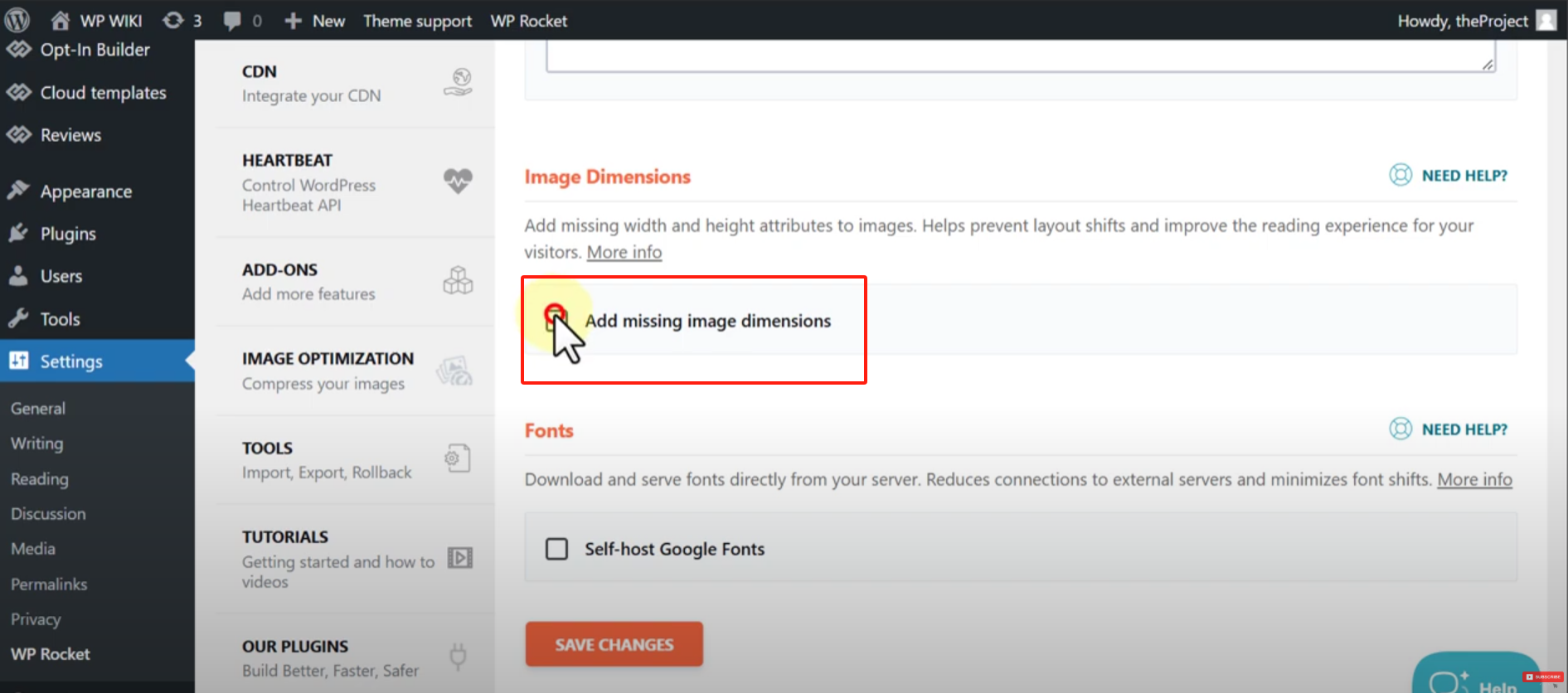Open More info link under Fonts
Image resolution: width=1568 pixels, height=693 pixels.
tap(1473, 479)
